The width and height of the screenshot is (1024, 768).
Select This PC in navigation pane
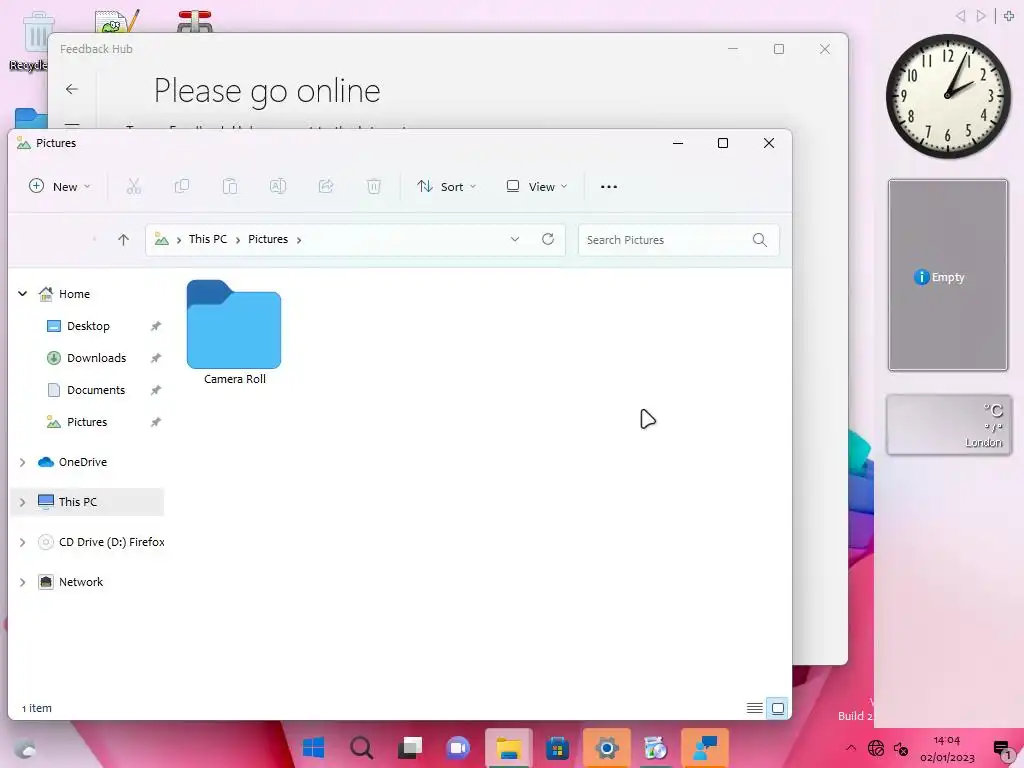(x=78, y=502)
